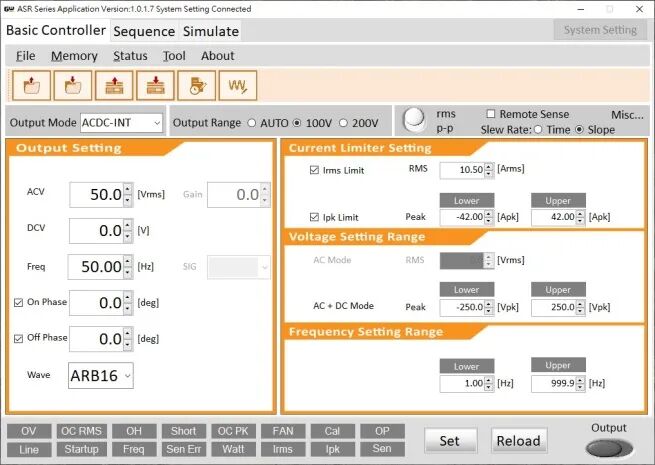Enable Remote Sense checkbox

[x=491, y=114]
